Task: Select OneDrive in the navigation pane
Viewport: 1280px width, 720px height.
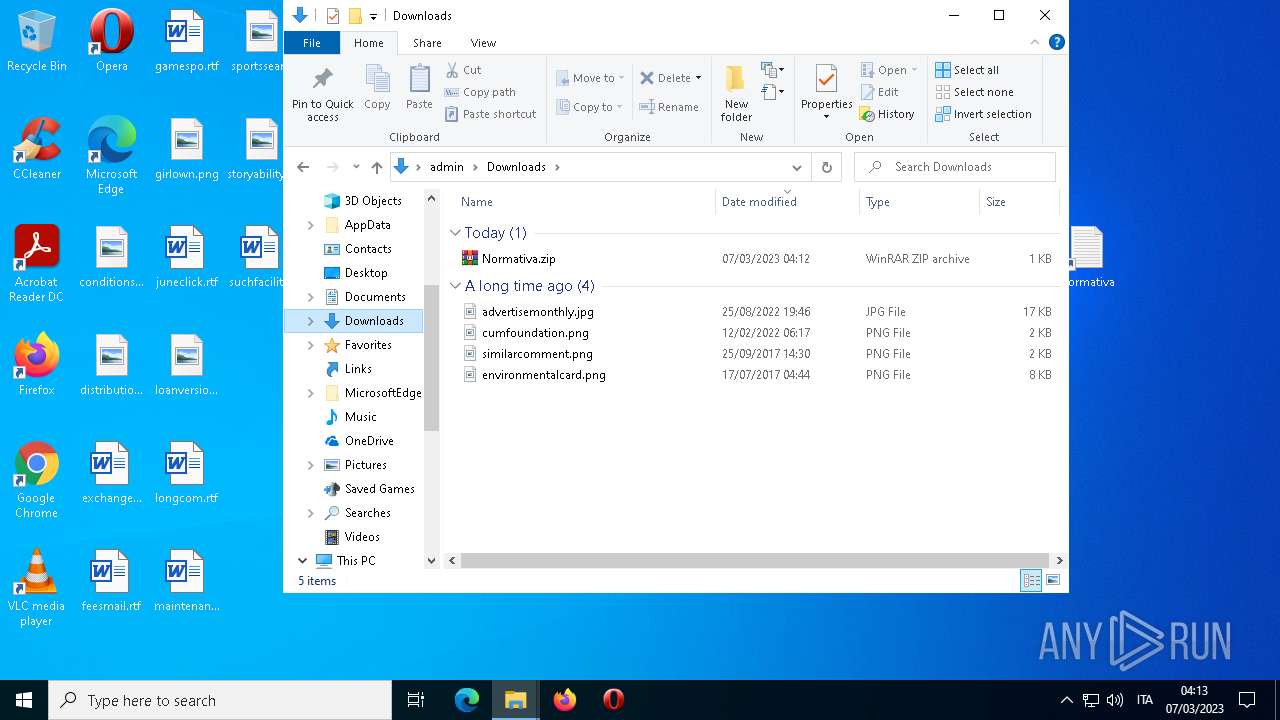Action: point(369,441)
